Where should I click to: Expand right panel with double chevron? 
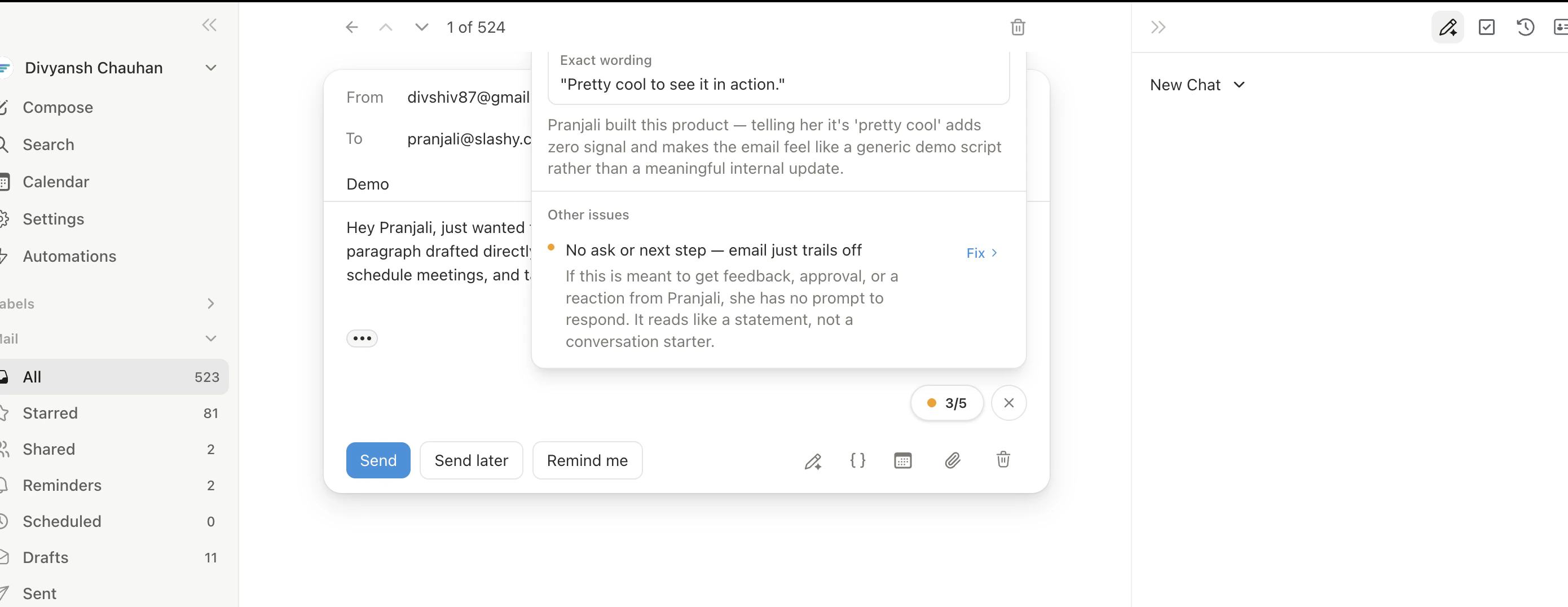pyautogui.click(x=1158, y=28)
